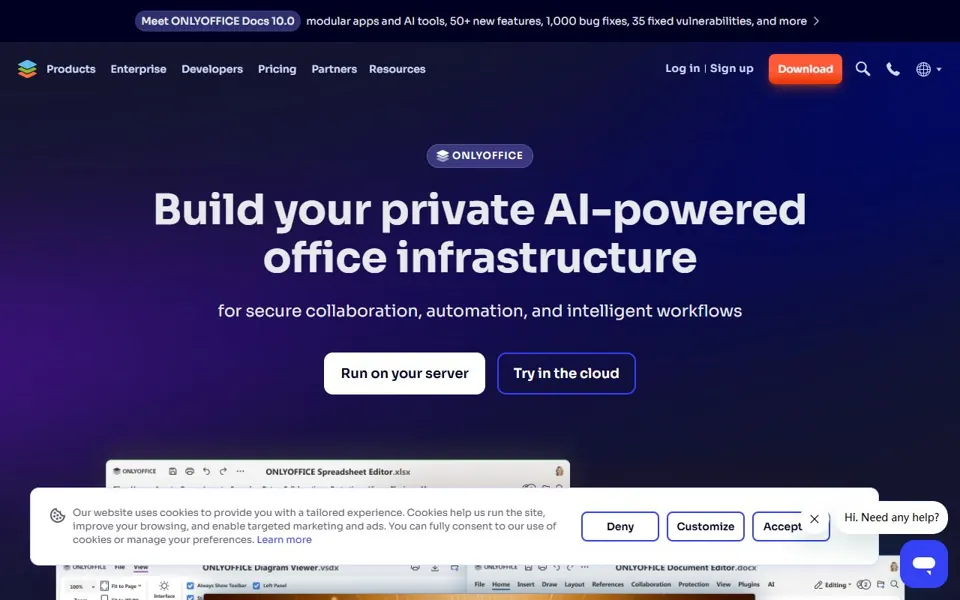Click the pencil Editing mode control
Viewport: 960px width, 600px height.
pos(832,585)
